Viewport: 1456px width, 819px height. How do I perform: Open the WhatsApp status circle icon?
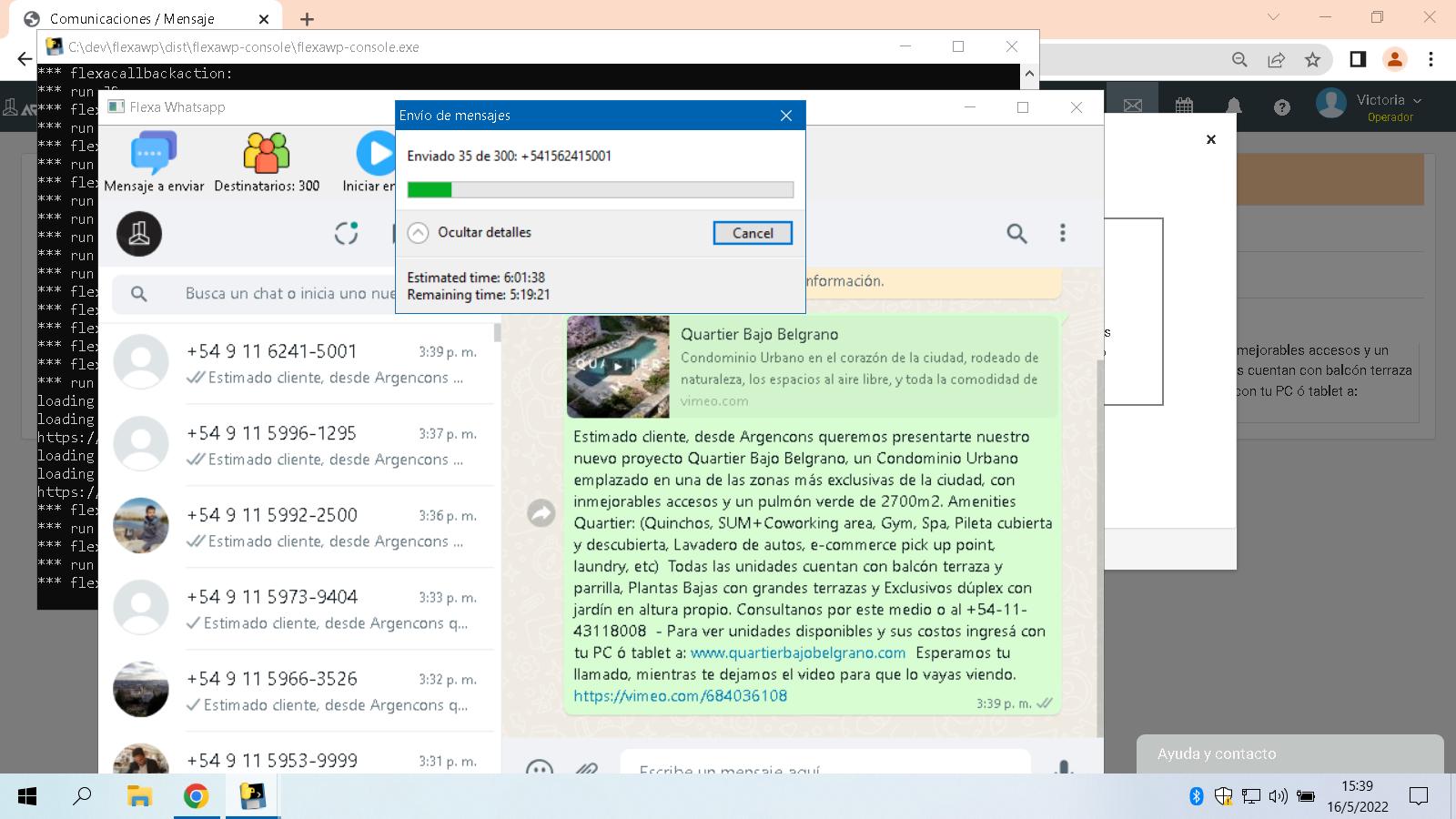pos(346,233)
